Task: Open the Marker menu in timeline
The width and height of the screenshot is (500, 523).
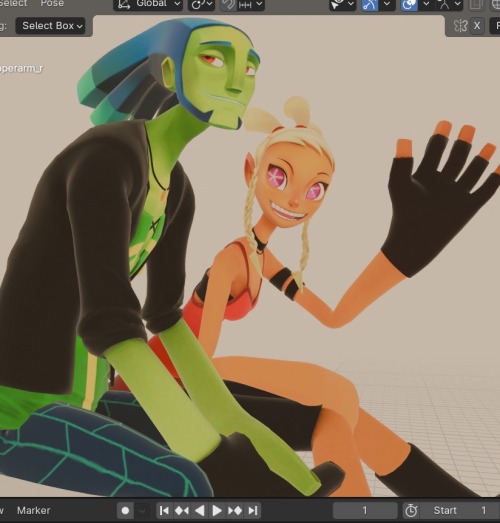Action: click(33, 510)
